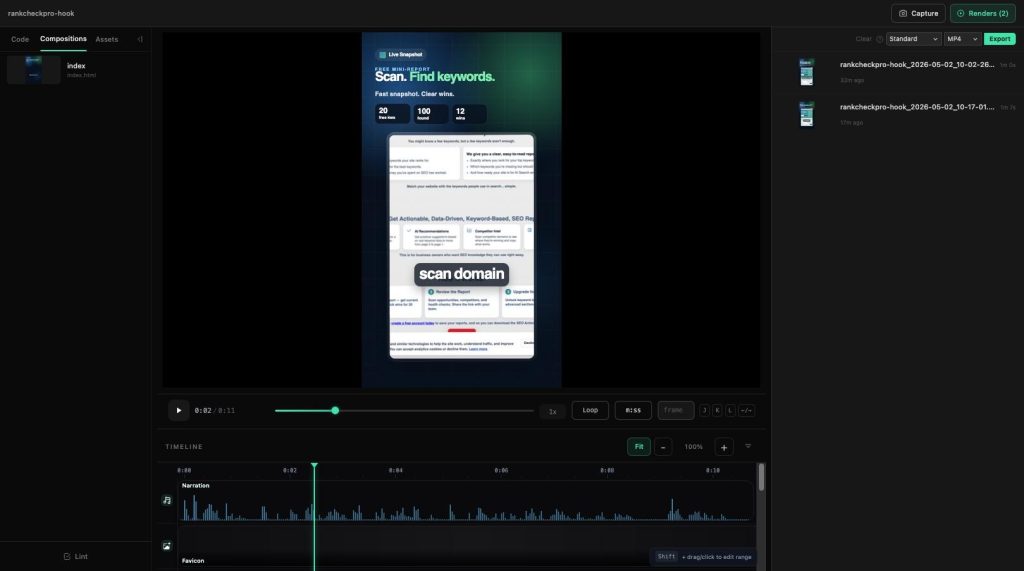Image resolution: width=1024 pixels, height=571 pixels.
Task: Select the Favicon image track icon
Action: (167, 546)
